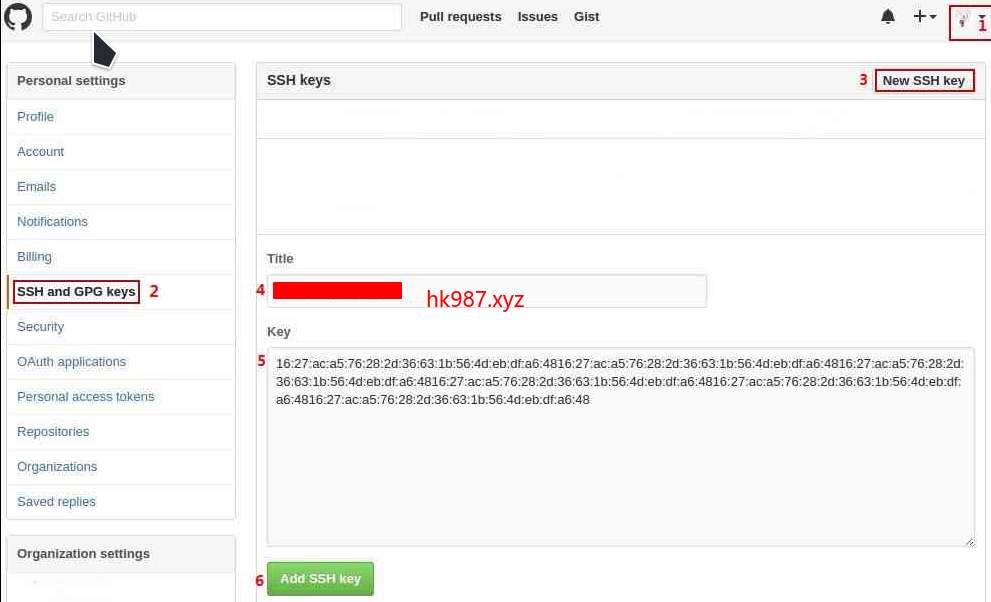Viewport: 991px width, 602px height.
Task: Focus the Search GitHub field
Action: [222, 17]
